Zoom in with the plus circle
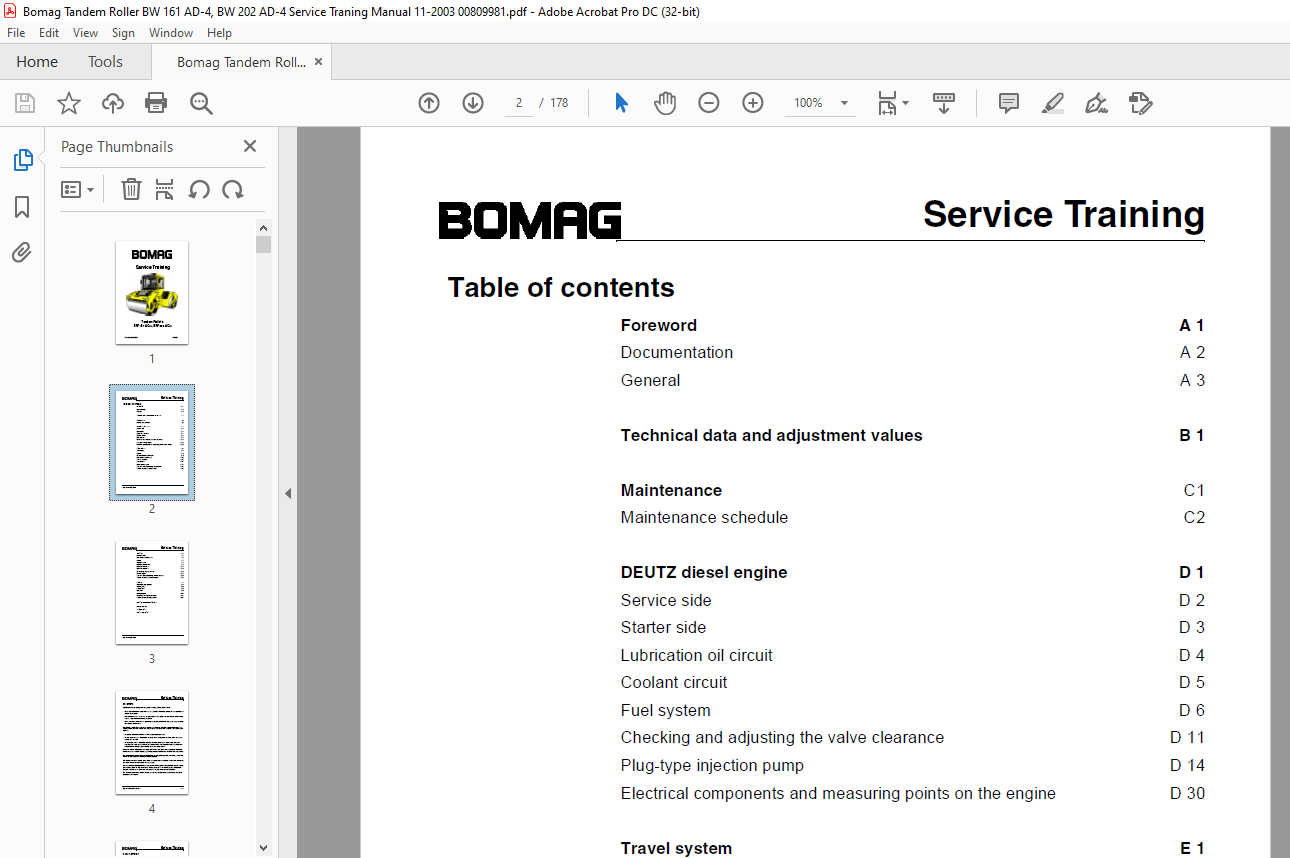 753,103
